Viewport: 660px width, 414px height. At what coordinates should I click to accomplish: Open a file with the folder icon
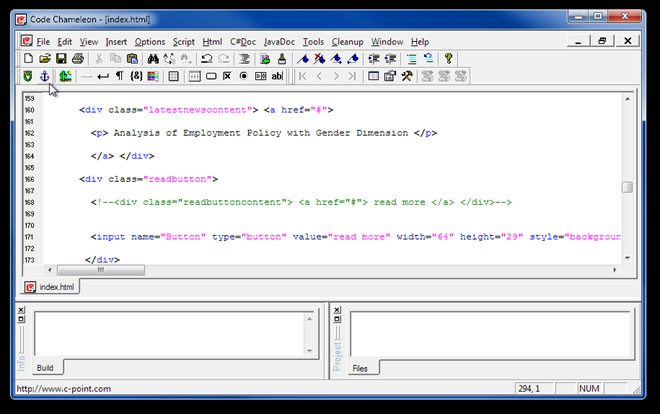click(x=45, y=59)
